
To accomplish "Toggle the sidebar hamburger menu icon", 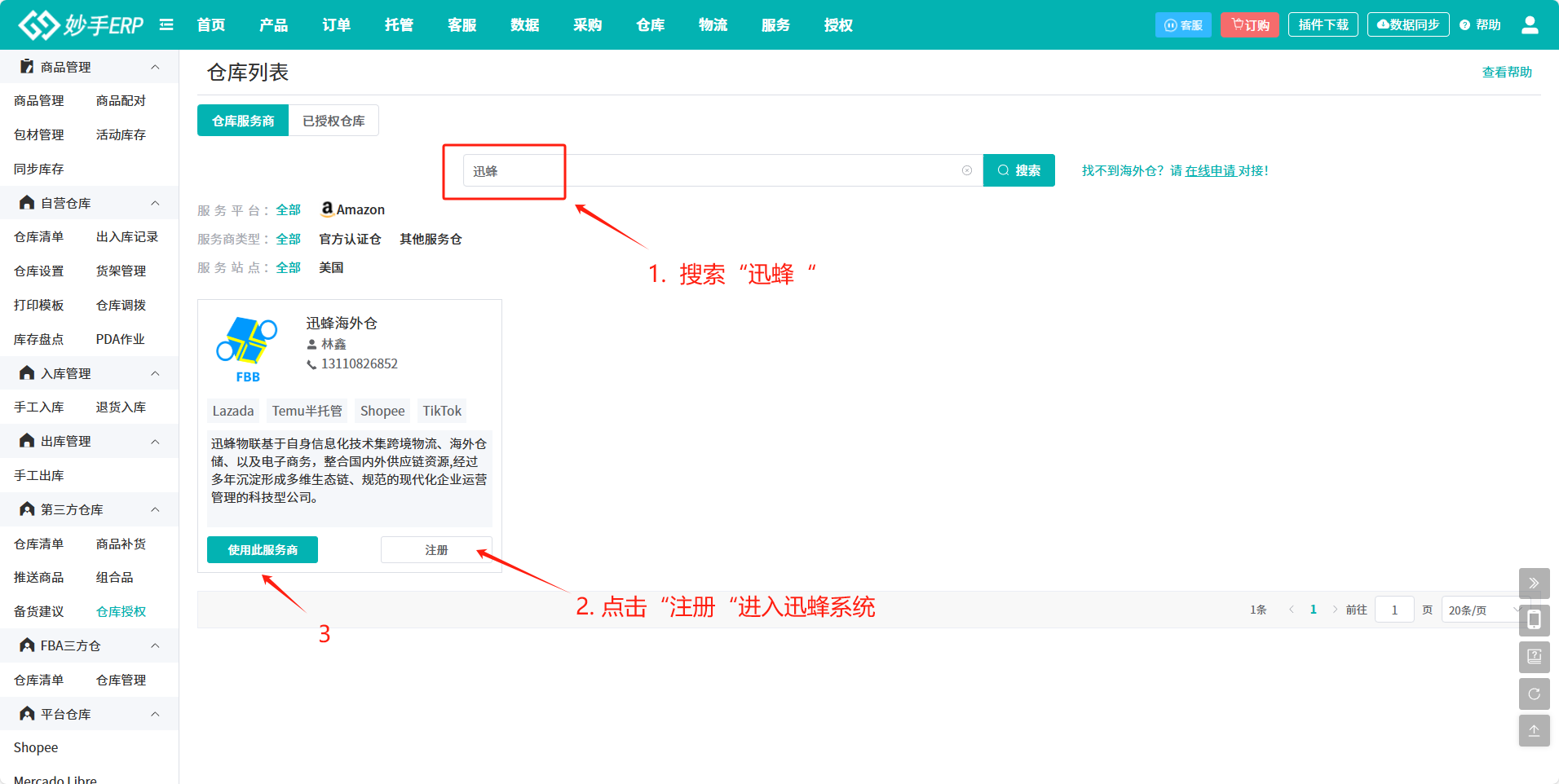I will pyautogui.click(x=166, y=24).
